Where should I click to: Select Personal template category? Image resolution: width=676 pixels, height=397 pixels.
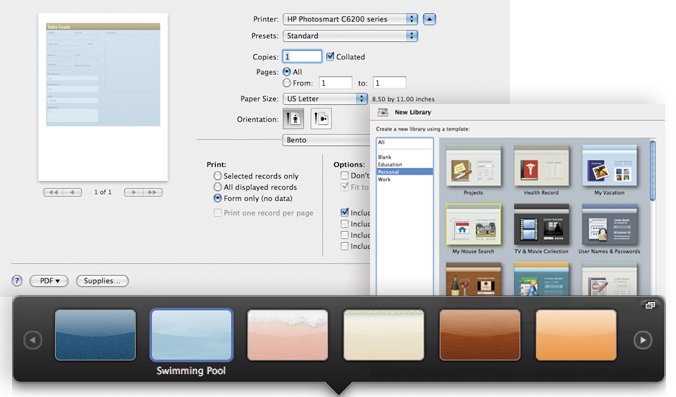click(404, 172)
